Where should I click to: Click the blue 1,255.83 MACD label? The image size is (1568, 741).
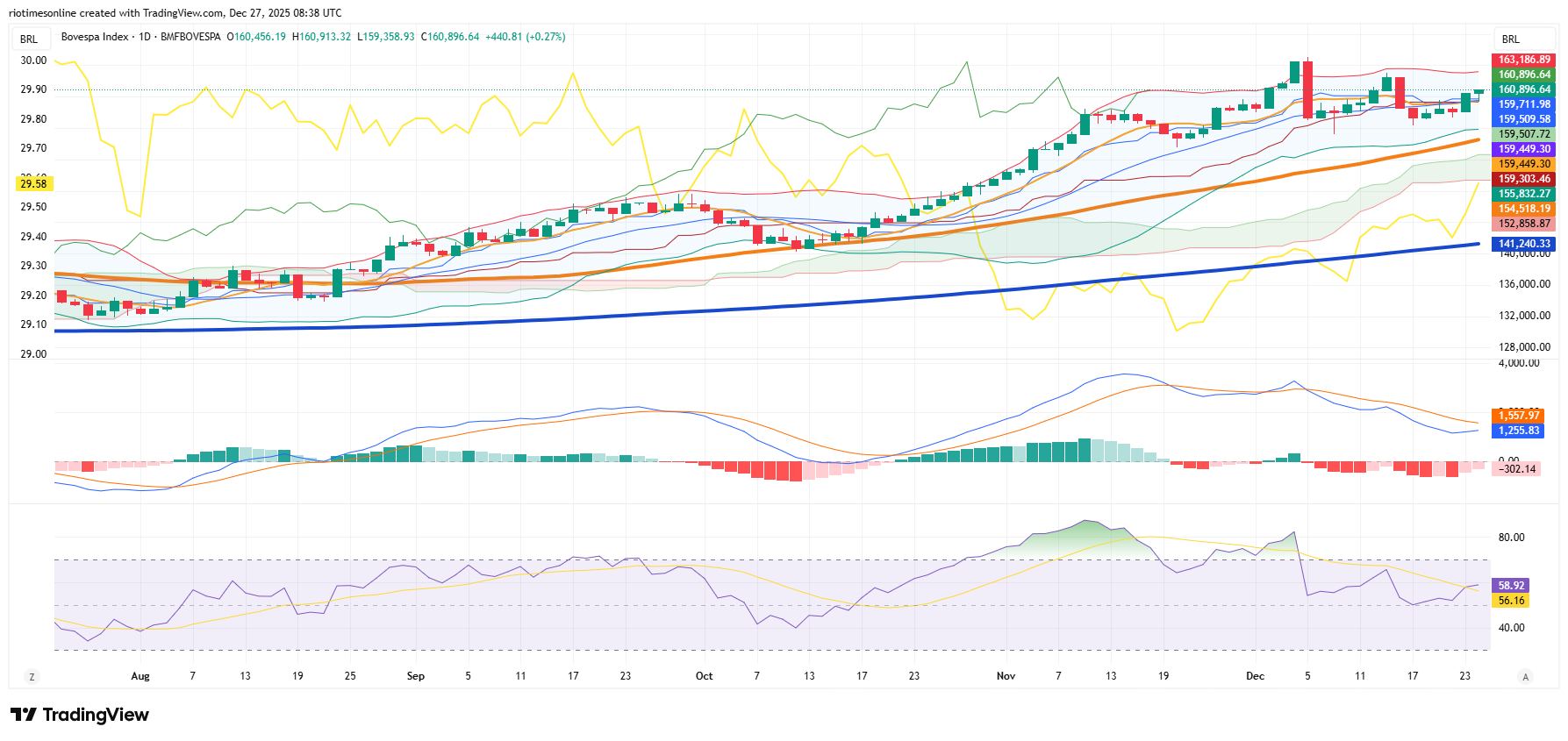(1518, 431)
